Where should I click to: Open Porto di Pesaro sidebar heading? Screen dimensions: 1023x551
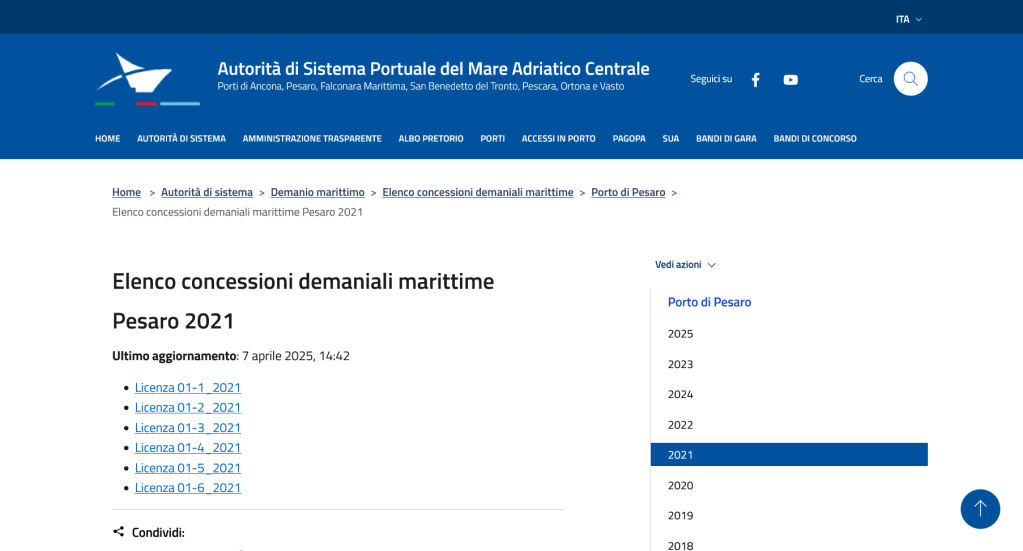pos(709,302)
